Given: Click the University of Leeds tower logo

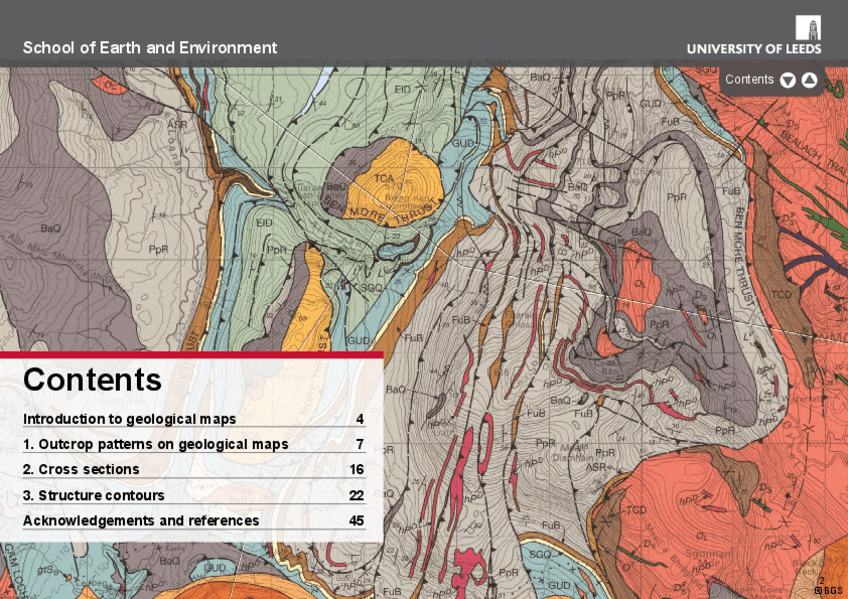Looking at the screenshot, I should point(808,27).
